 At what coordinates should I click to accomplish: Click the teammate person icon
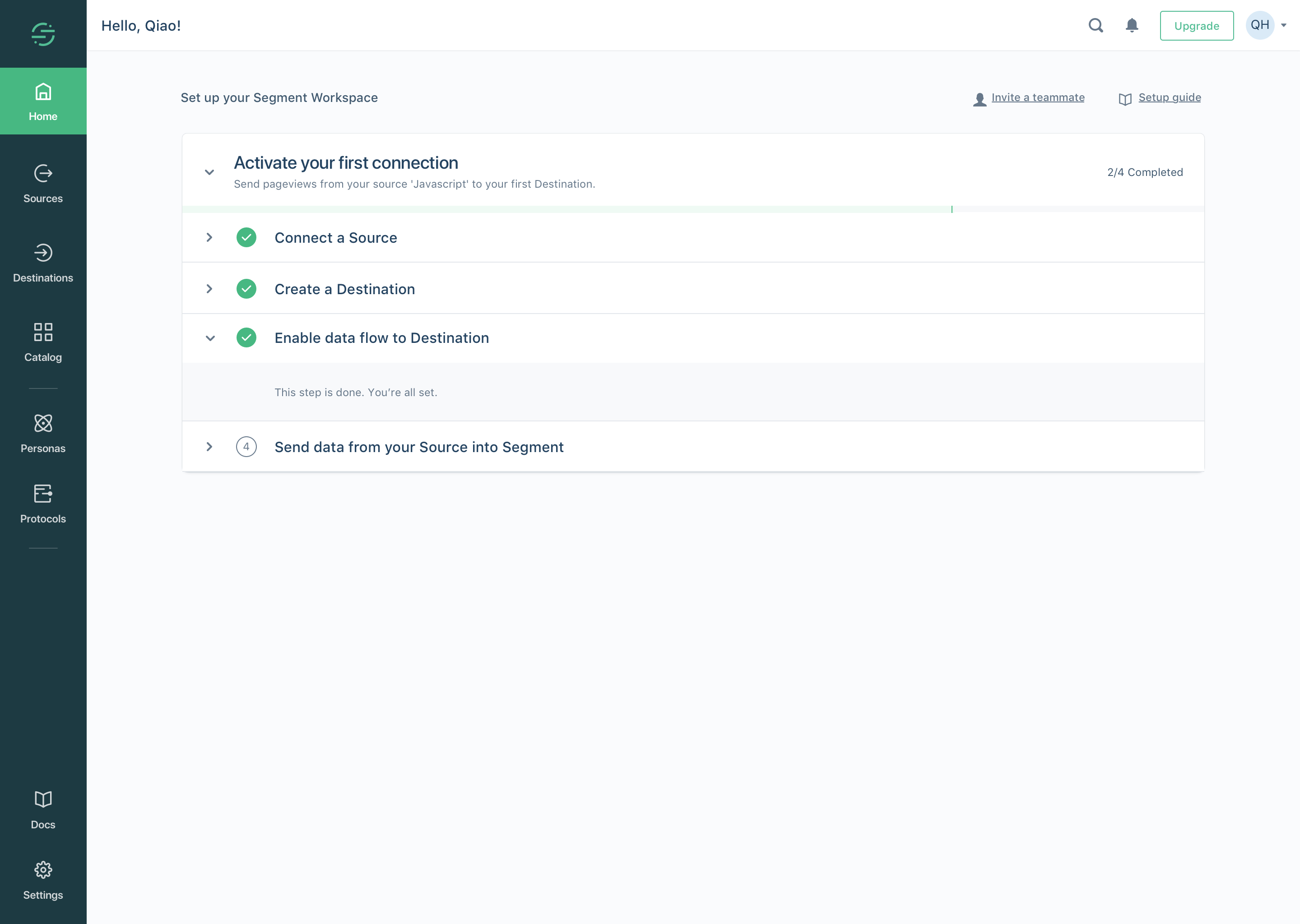click(980, 99)
